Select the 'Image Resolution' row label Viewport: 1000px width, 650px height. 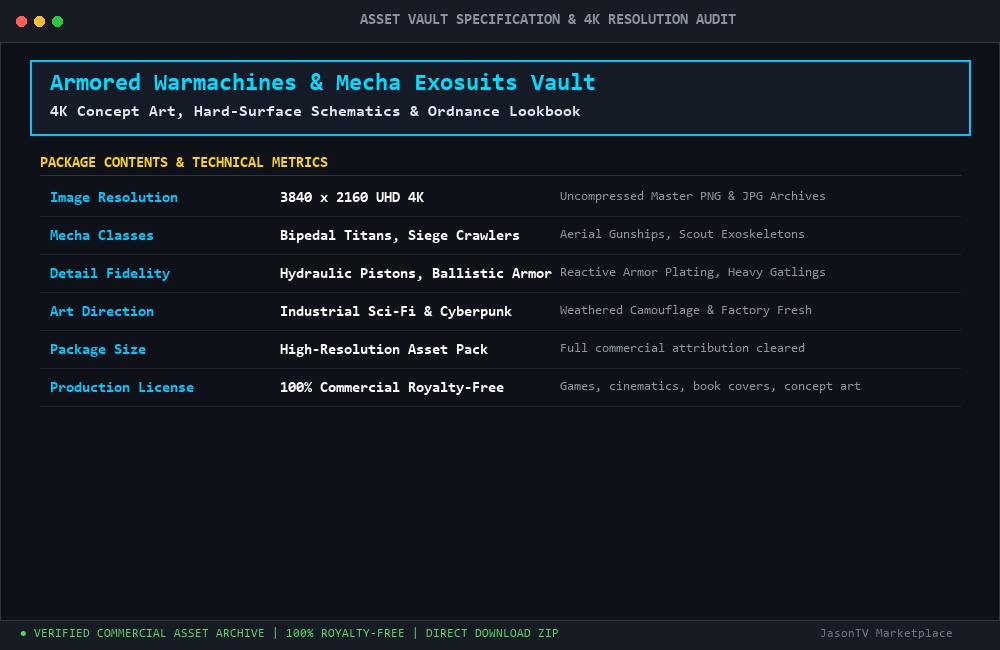click(x=114, y=198)
